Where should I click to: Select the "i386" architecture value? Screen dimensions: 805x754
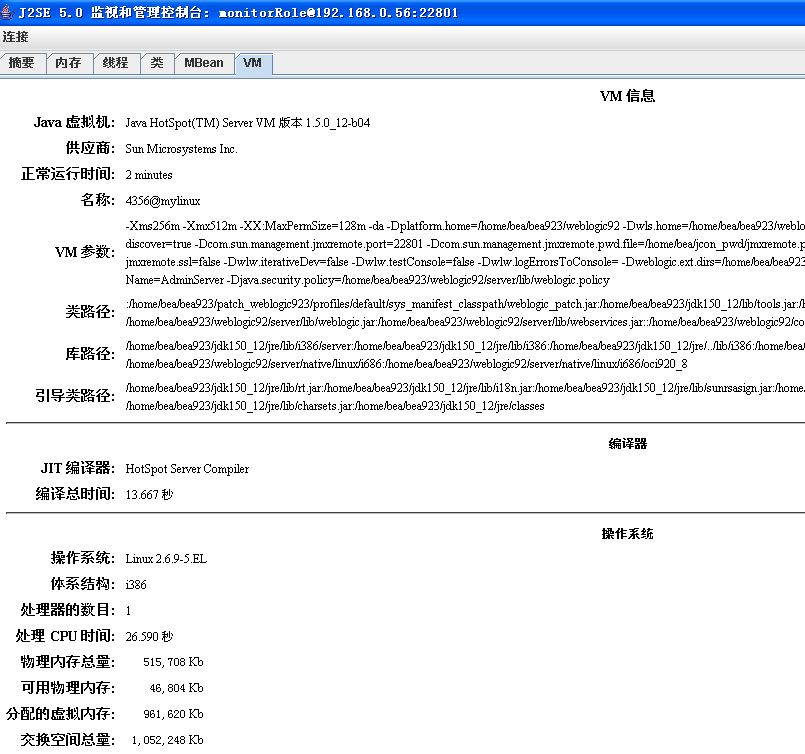click(136, 585)
